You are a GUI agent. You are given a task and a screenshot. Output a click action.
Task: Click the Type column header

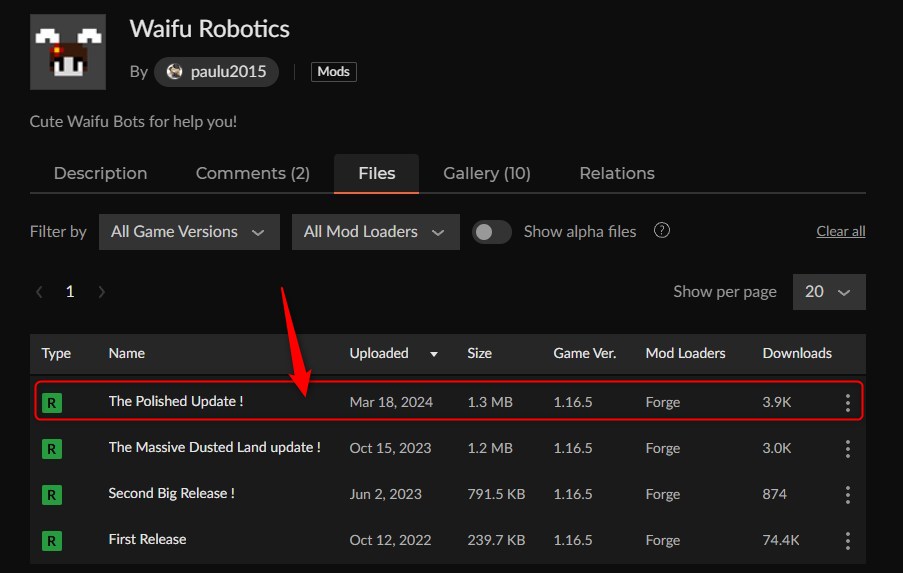pos(56,353)
